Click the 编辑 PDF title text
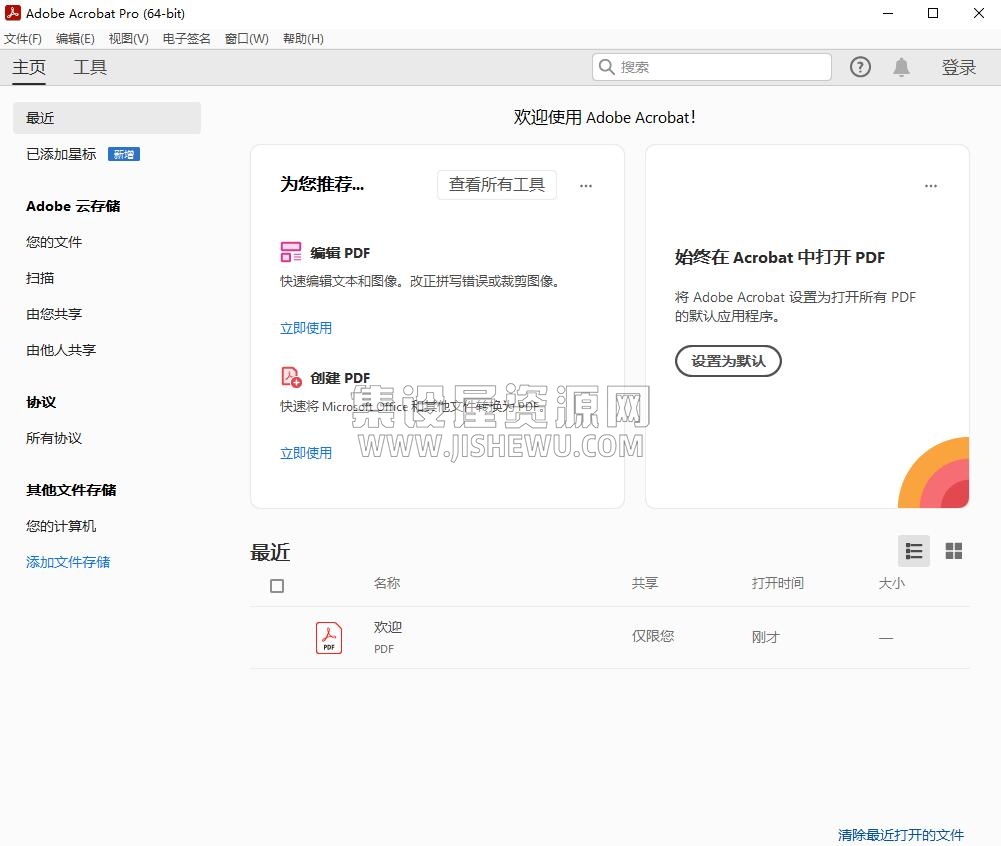 (340, 253)
